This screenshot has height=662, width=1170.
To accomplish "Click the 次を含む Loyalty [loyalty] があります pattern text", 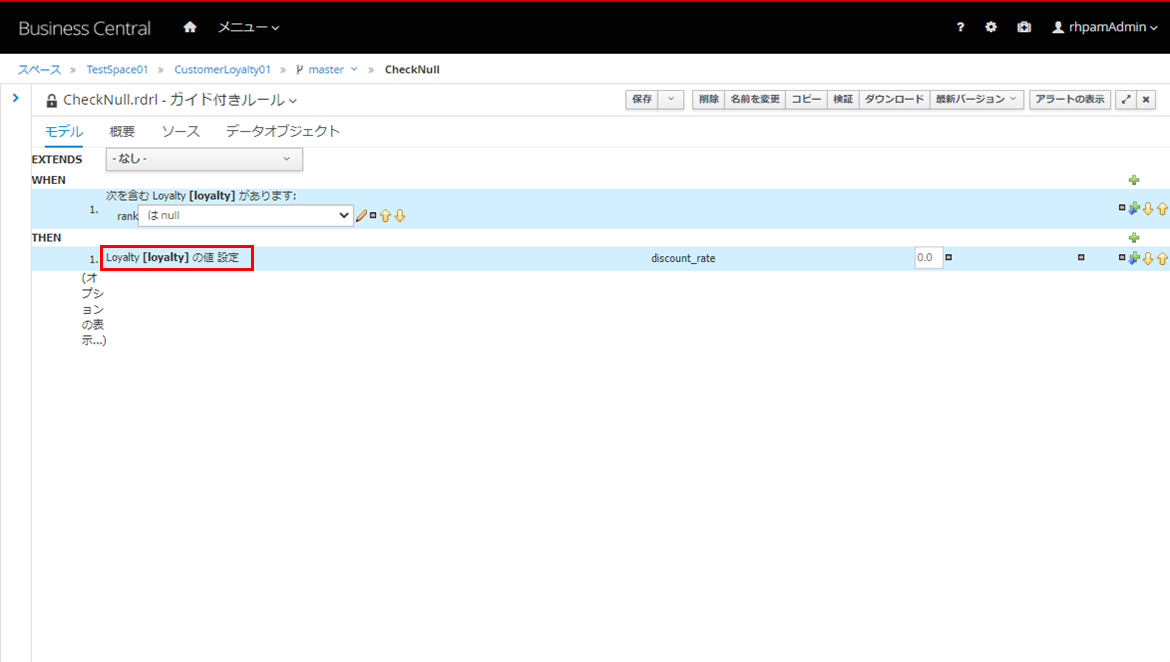I will coord(201,196).
